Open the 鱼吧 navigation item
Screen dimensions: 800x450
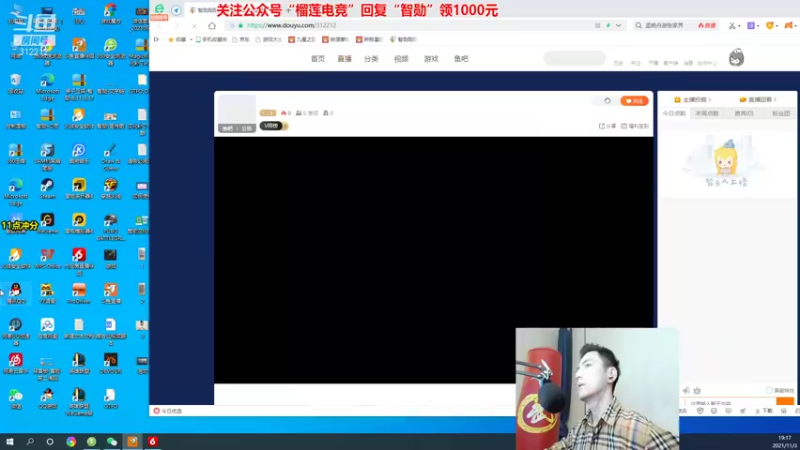point(461,59)
